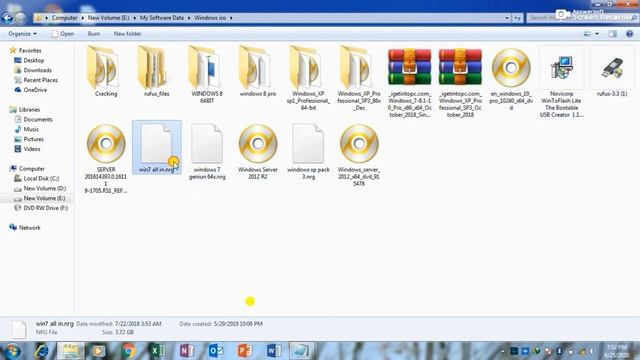
Task: Change view with the view icon
Action: 587,34
